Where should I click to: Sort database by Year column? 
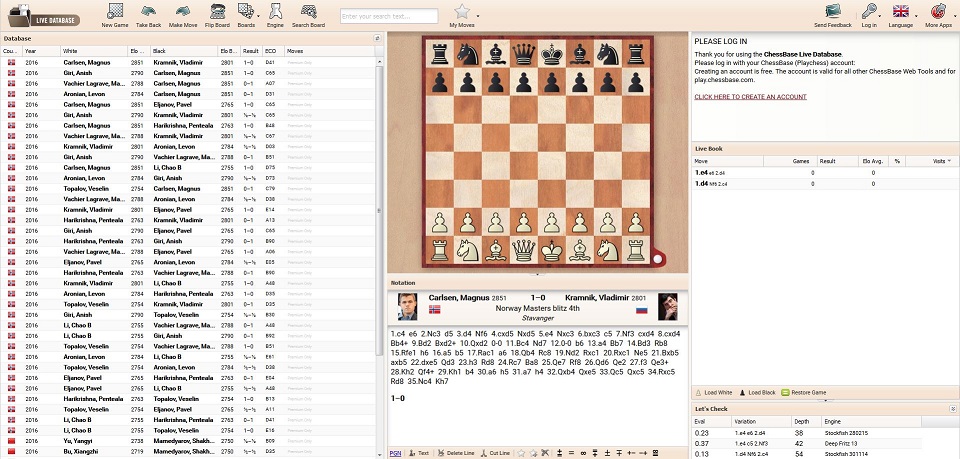click(x=42, y=51)
